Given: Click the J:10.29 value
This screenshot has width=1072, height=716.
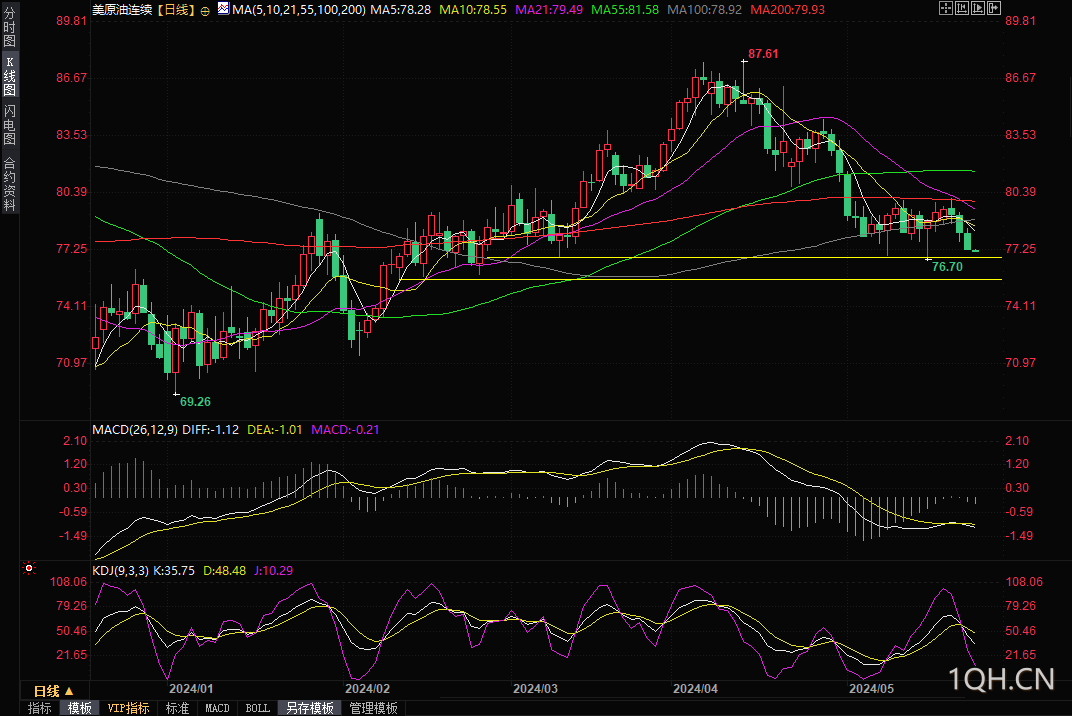Looking at the screenshot, I should tap(273, 570).
